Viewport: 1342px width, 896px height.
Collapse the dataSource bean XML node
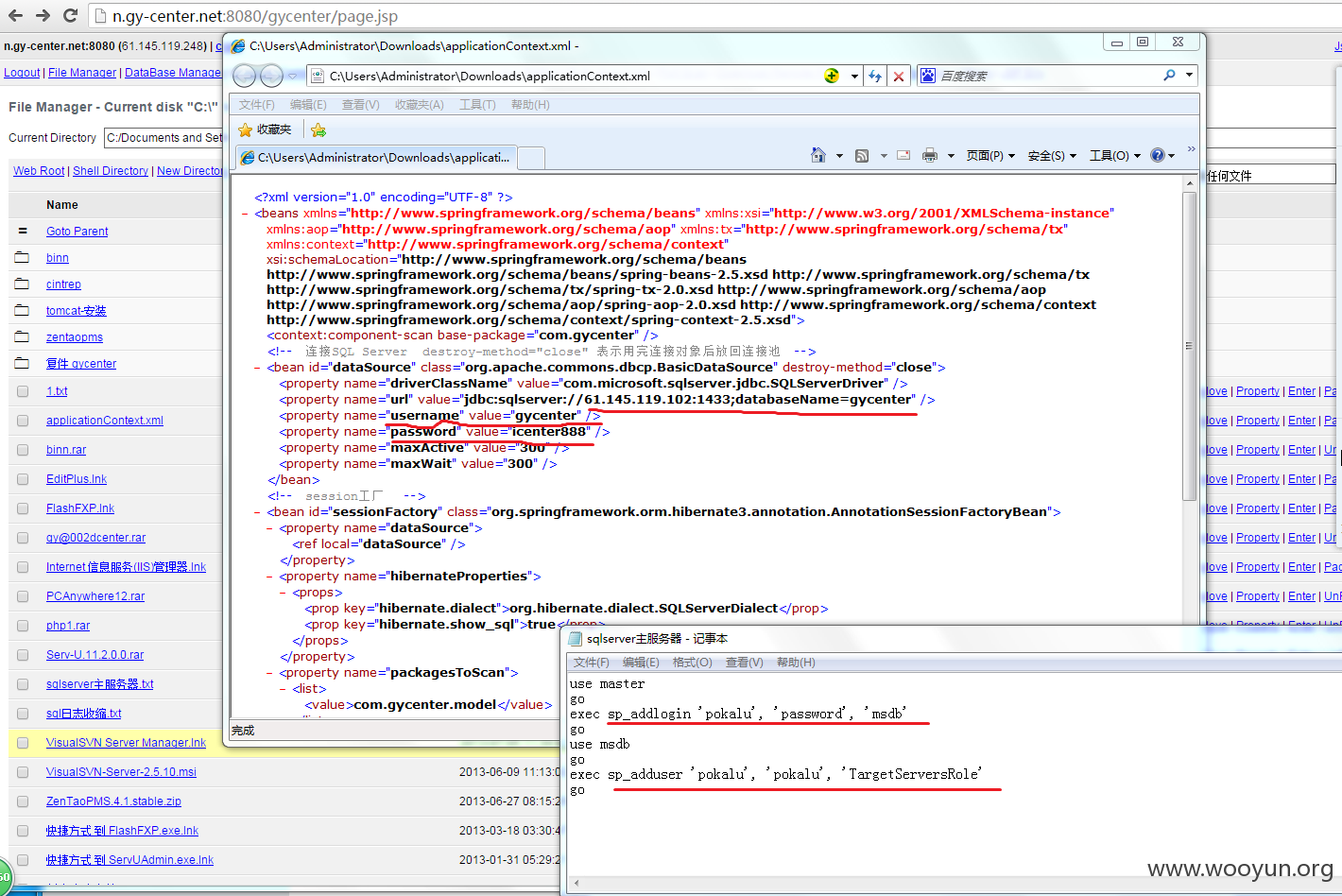(x=258, y=368)
